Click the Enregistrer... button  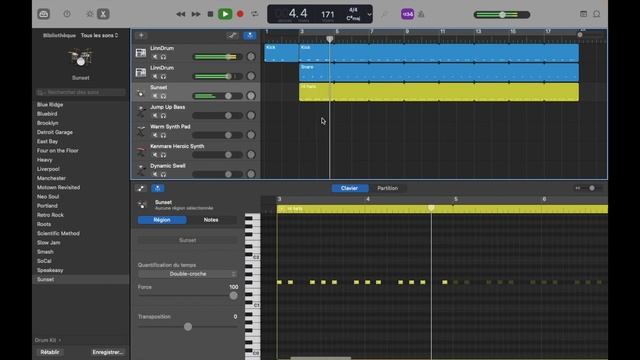point(107,352)
